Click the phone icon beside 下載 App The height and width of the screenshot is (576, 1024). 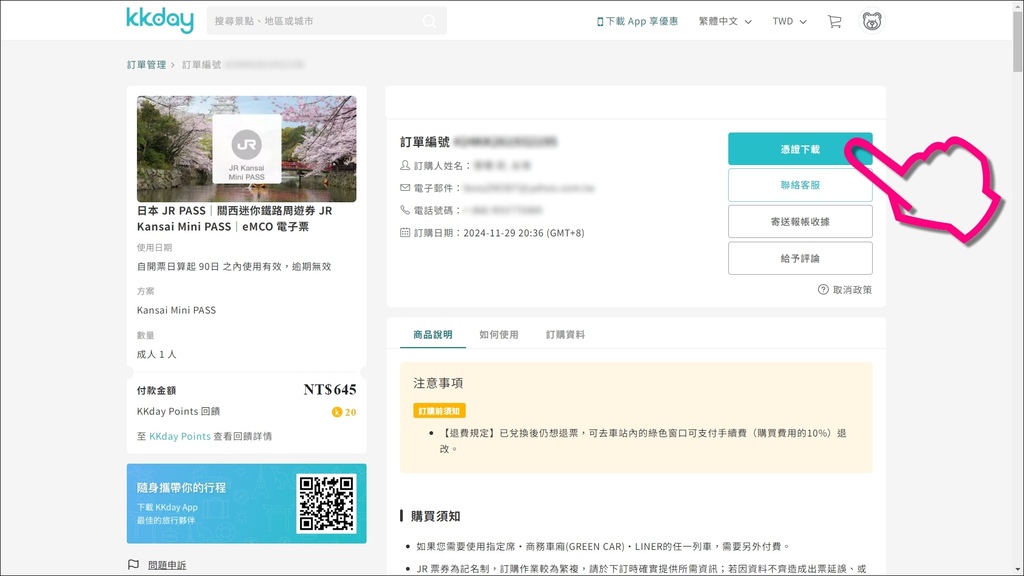coord(600,22)
